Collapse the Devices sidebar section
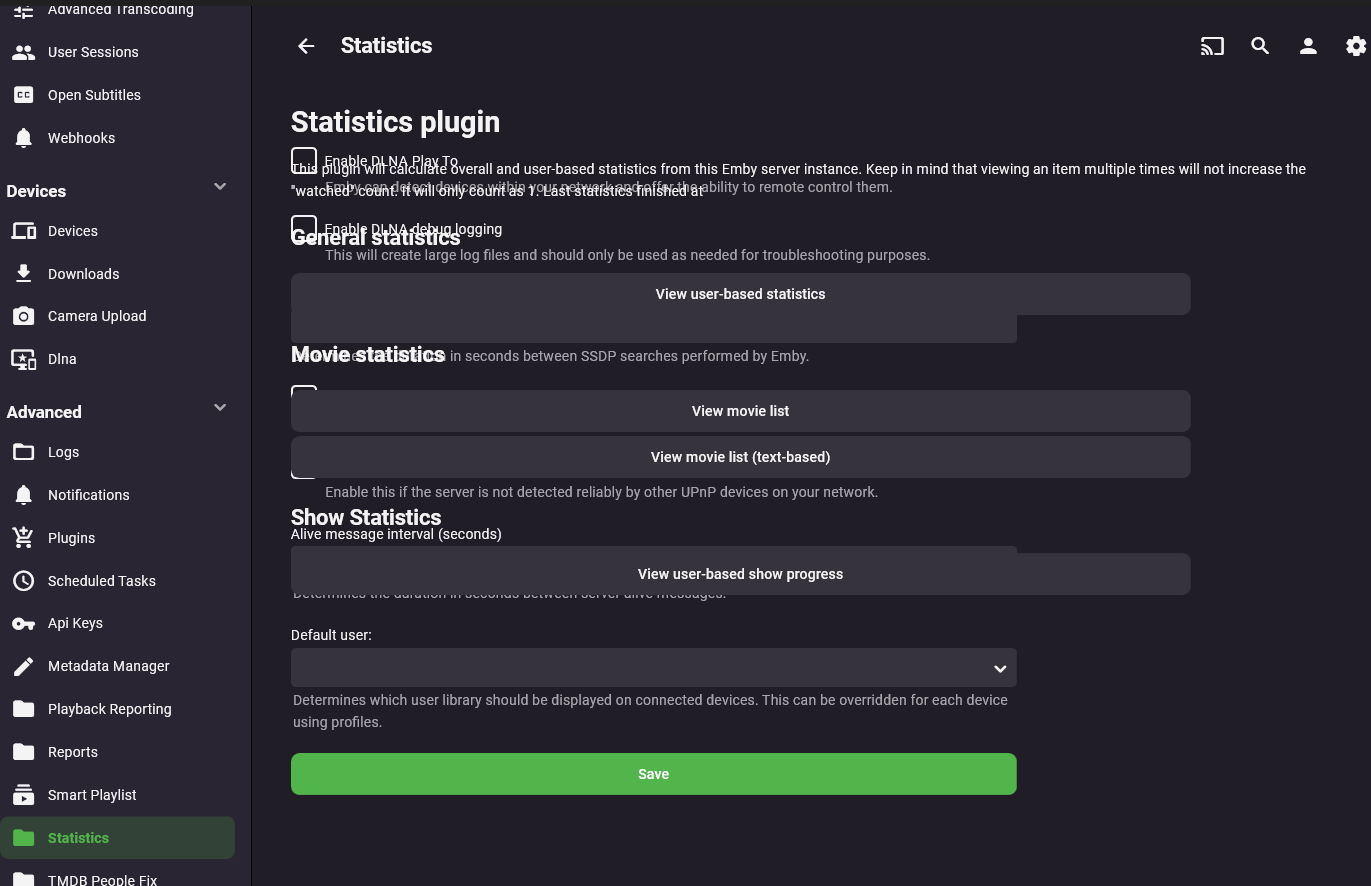This screenshot has height=886, width=1371. click(220, 187)
